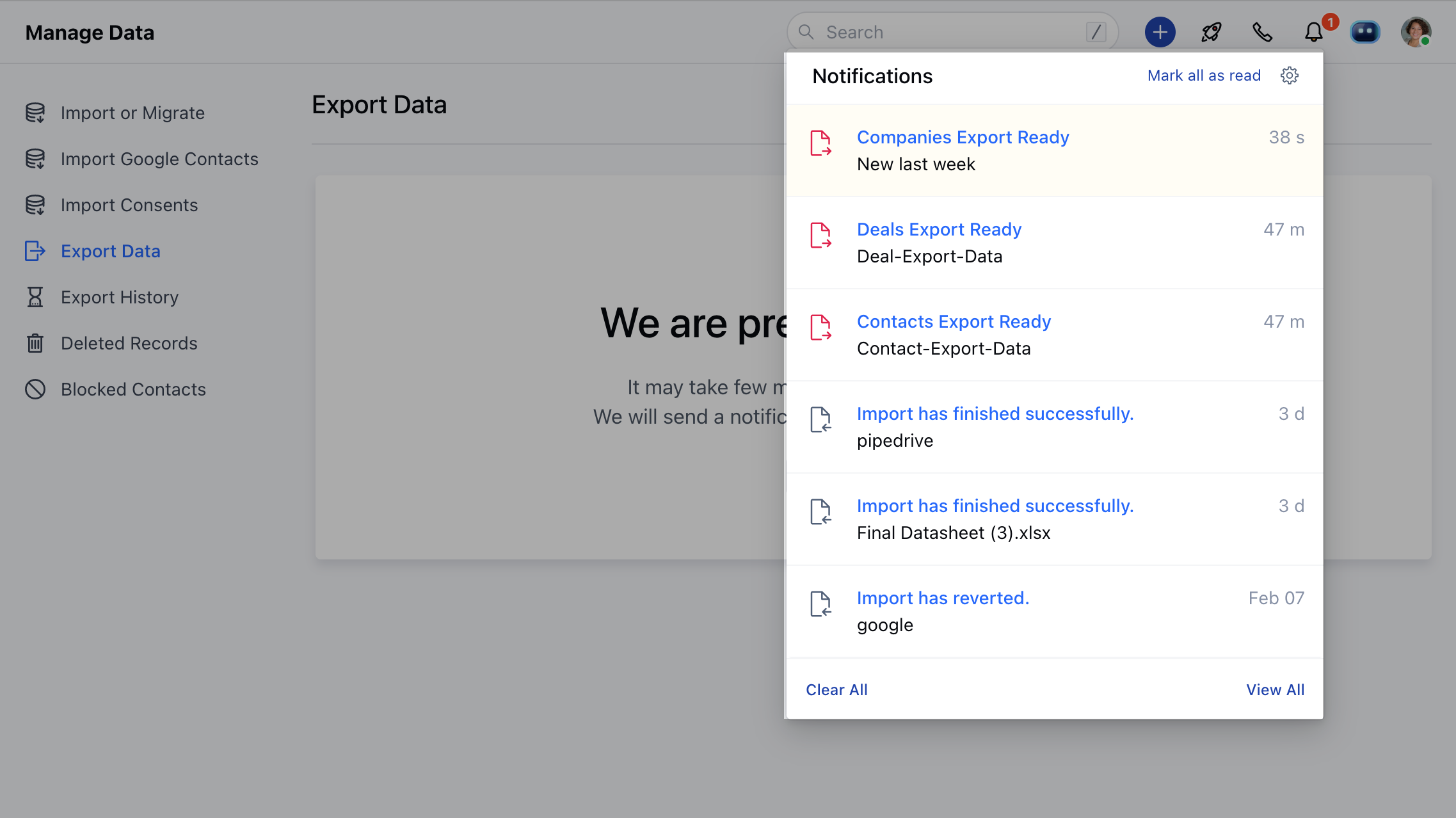Select Import Google Contacts menu item
1456x818 pixels.
point(159,159)
